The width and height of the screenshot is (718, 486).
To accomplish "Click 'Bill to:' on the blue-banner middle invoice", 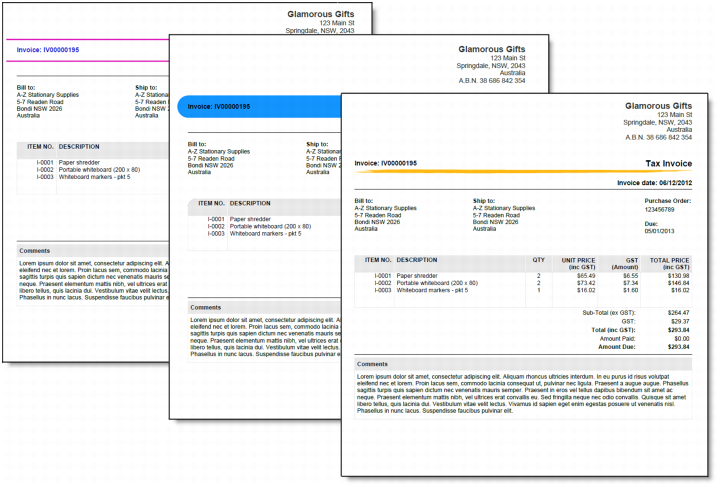I will tap(197, 144).
